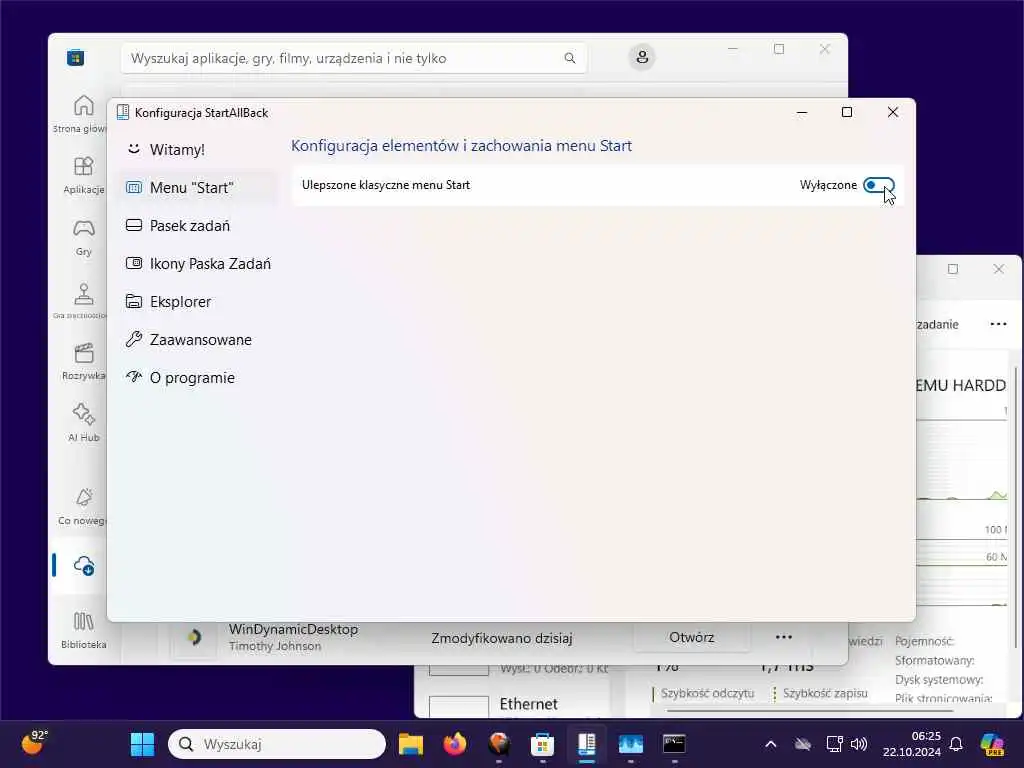Image resolution: width=1024 pixels, height=768 pixels.
Task: Open Microsoft Store from taskbar
Action: [x=542, y=744]
